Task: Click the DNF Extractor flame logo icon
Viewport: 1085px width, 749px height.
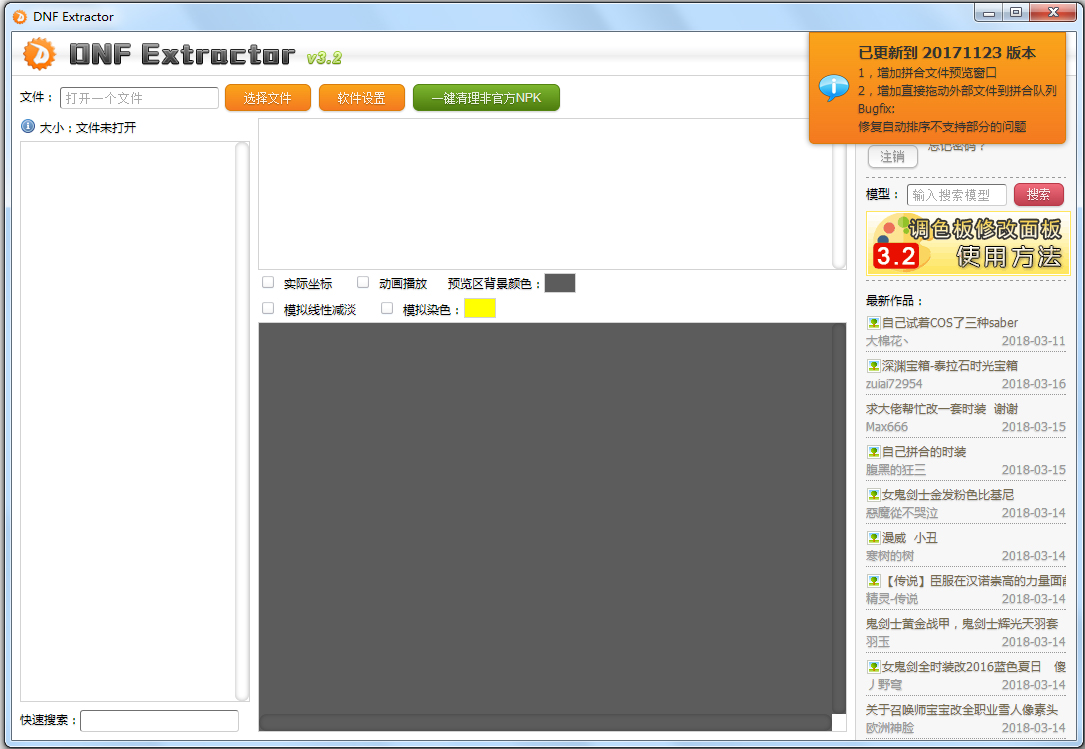Action: pyautogui.click(x=40, y=54)
